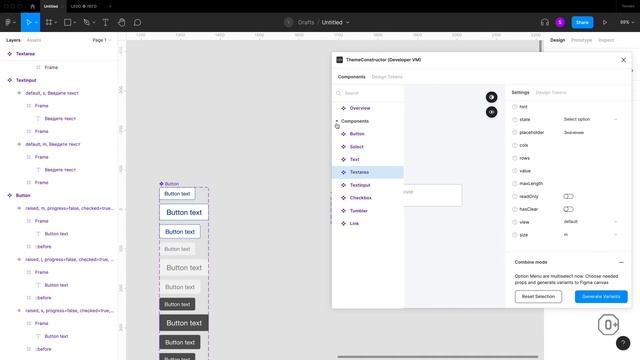Click the Share button
Screen dimensions: 640x360
point(582,22)
